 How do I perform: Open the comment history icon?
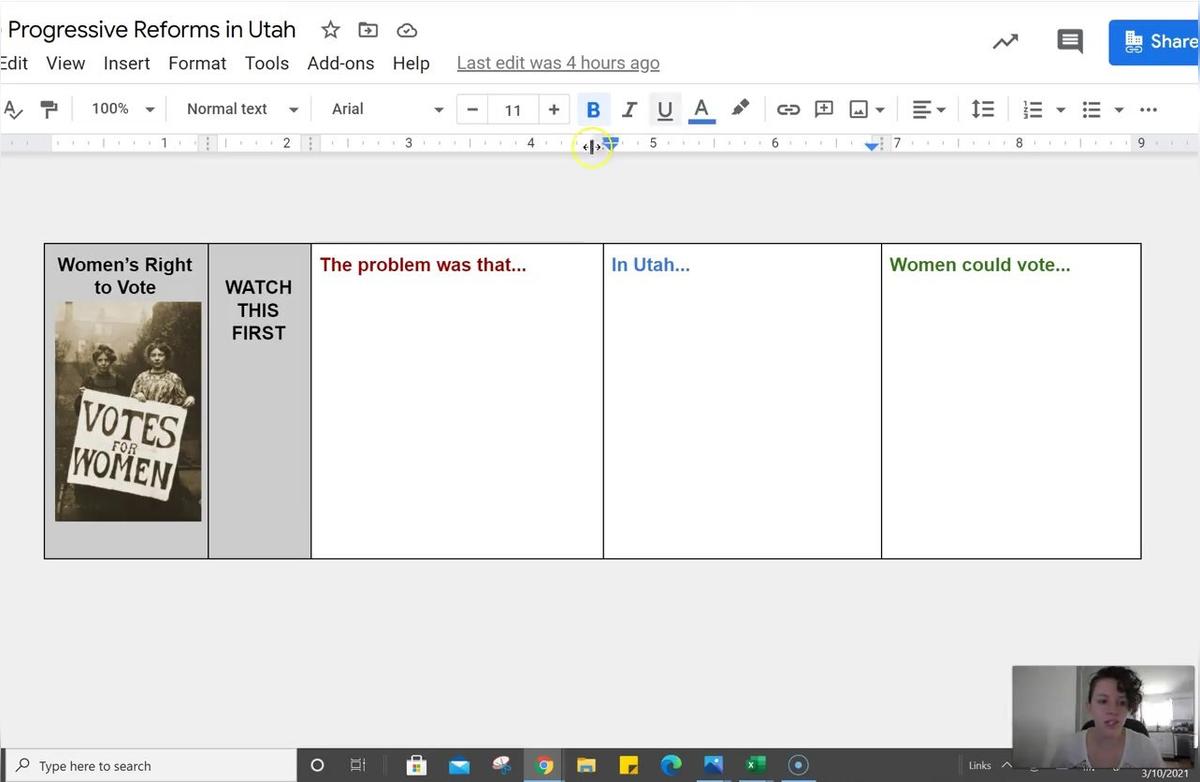tap(1069, 41)
